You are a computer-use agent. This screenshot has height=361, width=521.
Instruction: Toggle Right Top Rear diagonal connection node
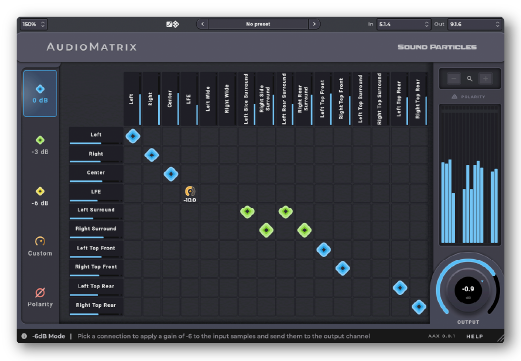click(419, 307)
